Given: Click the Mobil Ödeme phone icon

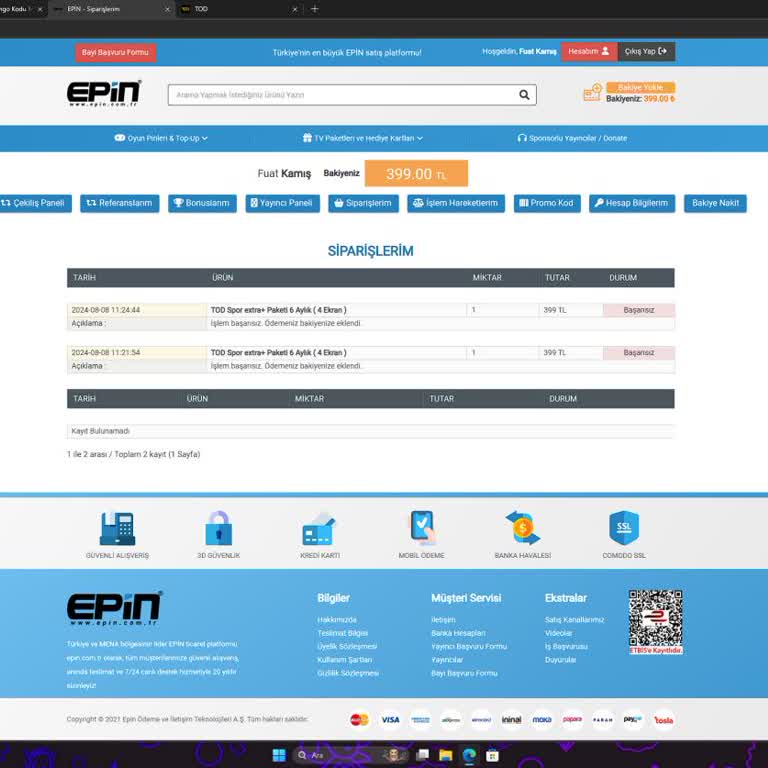Looking at the screenshot, I should point(422,528).
